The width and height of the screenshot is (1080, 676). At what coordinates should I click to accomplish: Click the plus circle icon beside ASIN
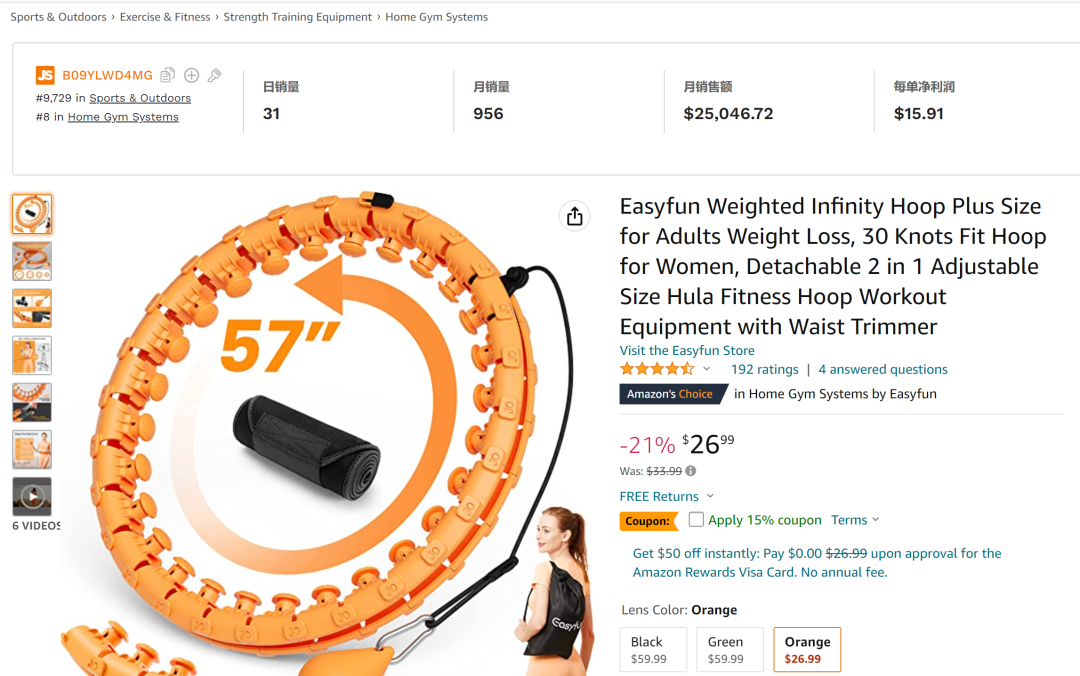pyautogui.click(x=191, y=75)
